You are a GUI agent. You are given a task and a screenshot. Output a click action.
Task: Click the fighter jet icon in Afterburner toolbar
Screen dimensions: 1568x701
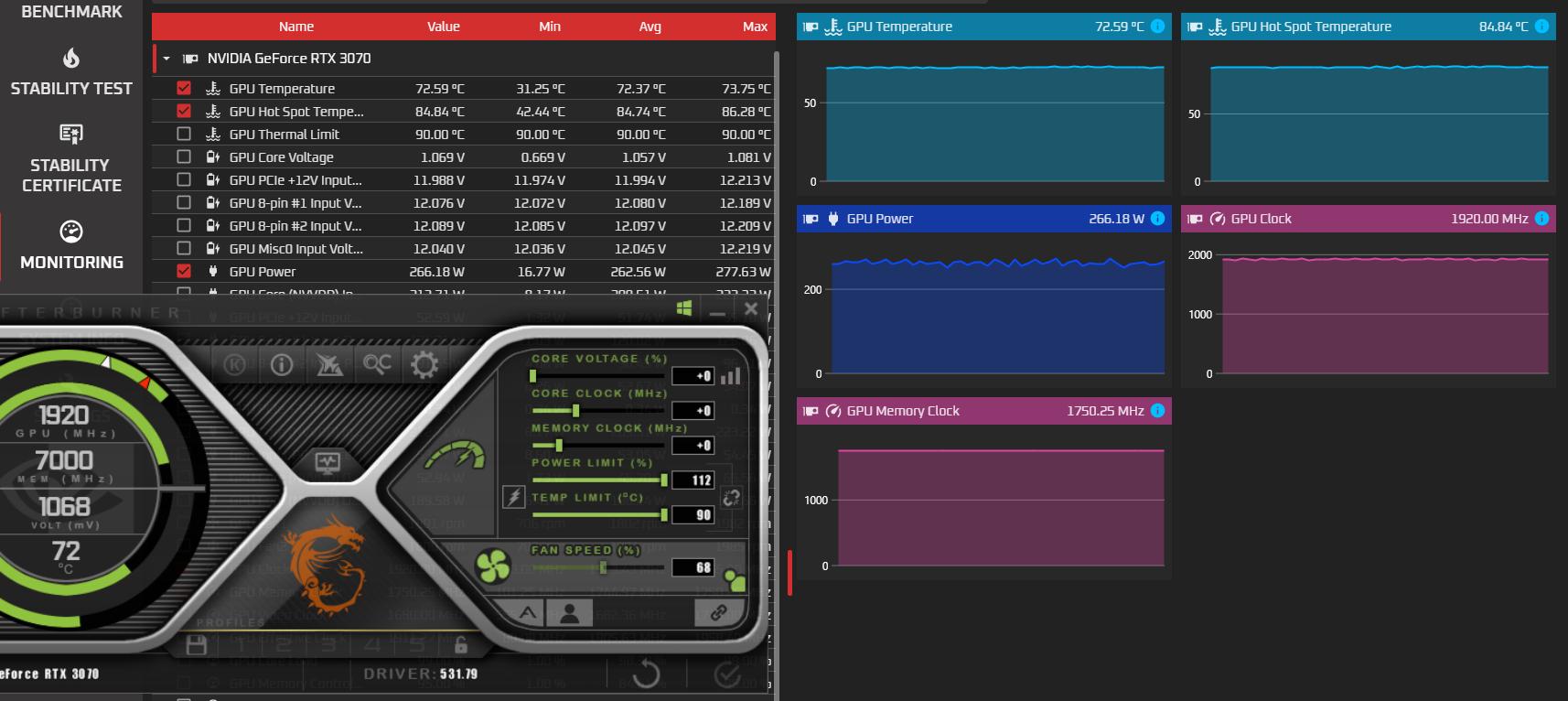tap(329, 365)
